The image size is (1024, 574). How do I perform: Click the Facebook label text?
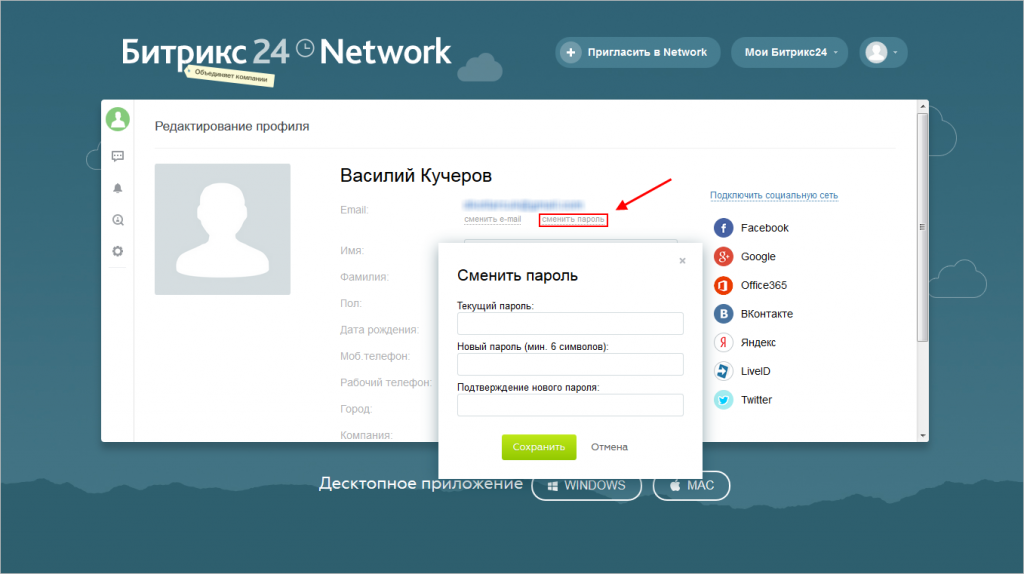pos(765,228)
